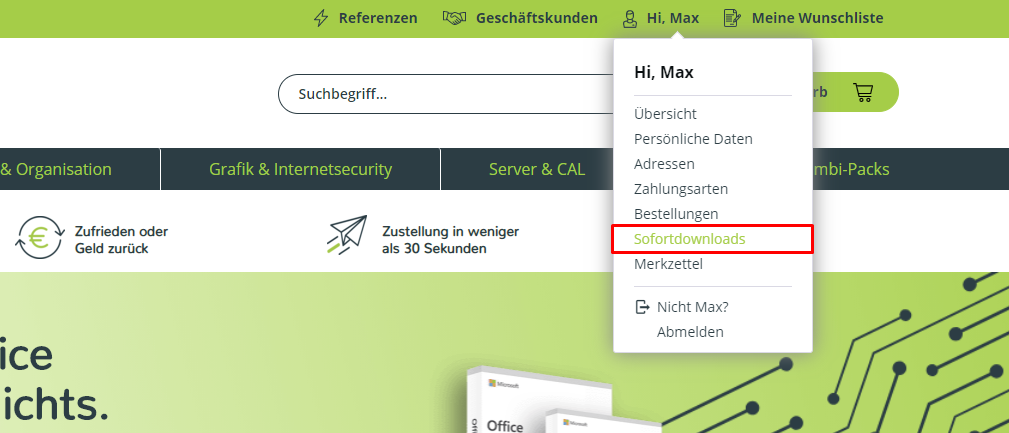Click the wishlist notepad icon
This screenshot has width=1009, height=433.
pos(732,18)
